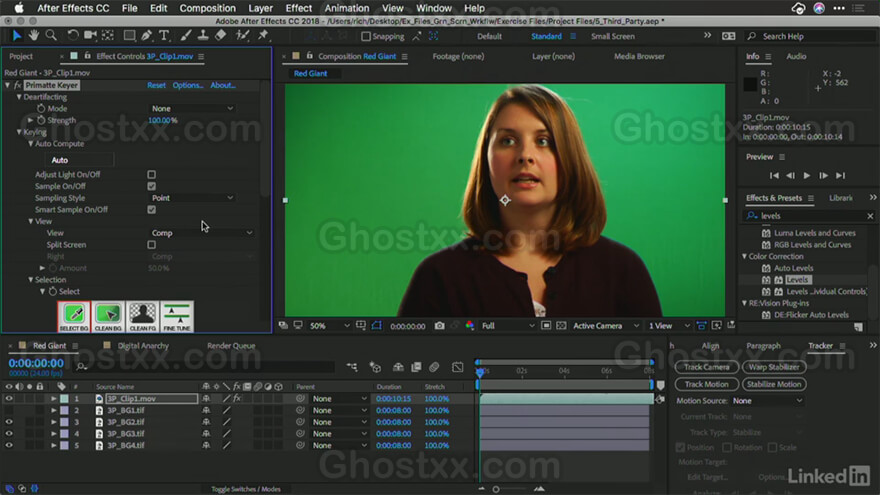Viewport: 880px width, 495px height.
Task: Uncheck the Sample On/Off checkbox
Action: coord(152,186)
